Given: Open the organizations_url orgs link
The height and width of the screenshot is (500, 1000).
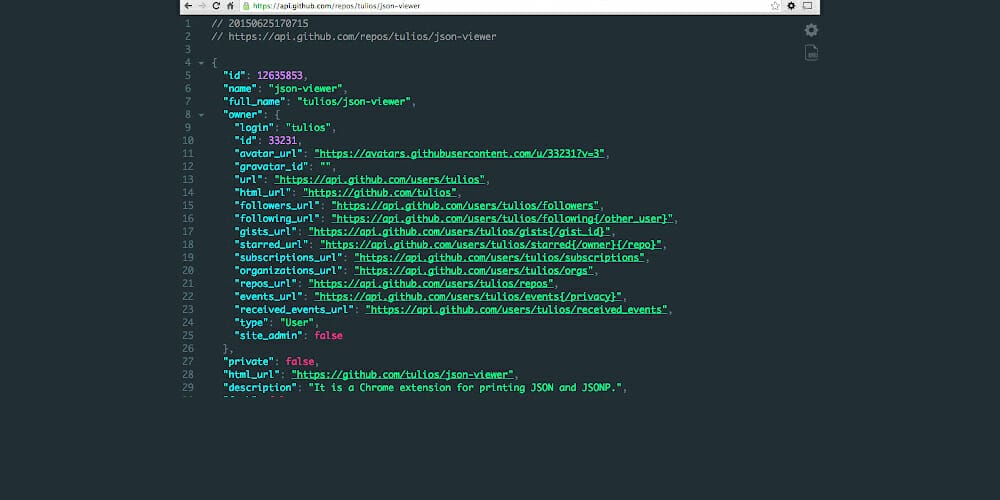Looking at the screenshot, I should pos(474,270).
